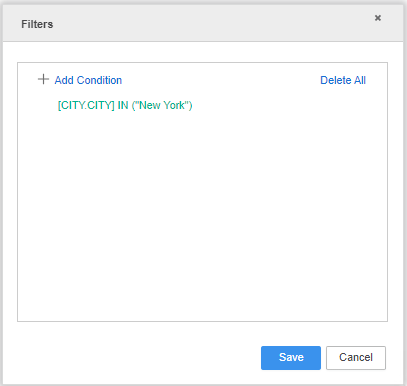Click the small x icon in dialog header
This screenshot has height=386, width=407.
tap(378, 18)
